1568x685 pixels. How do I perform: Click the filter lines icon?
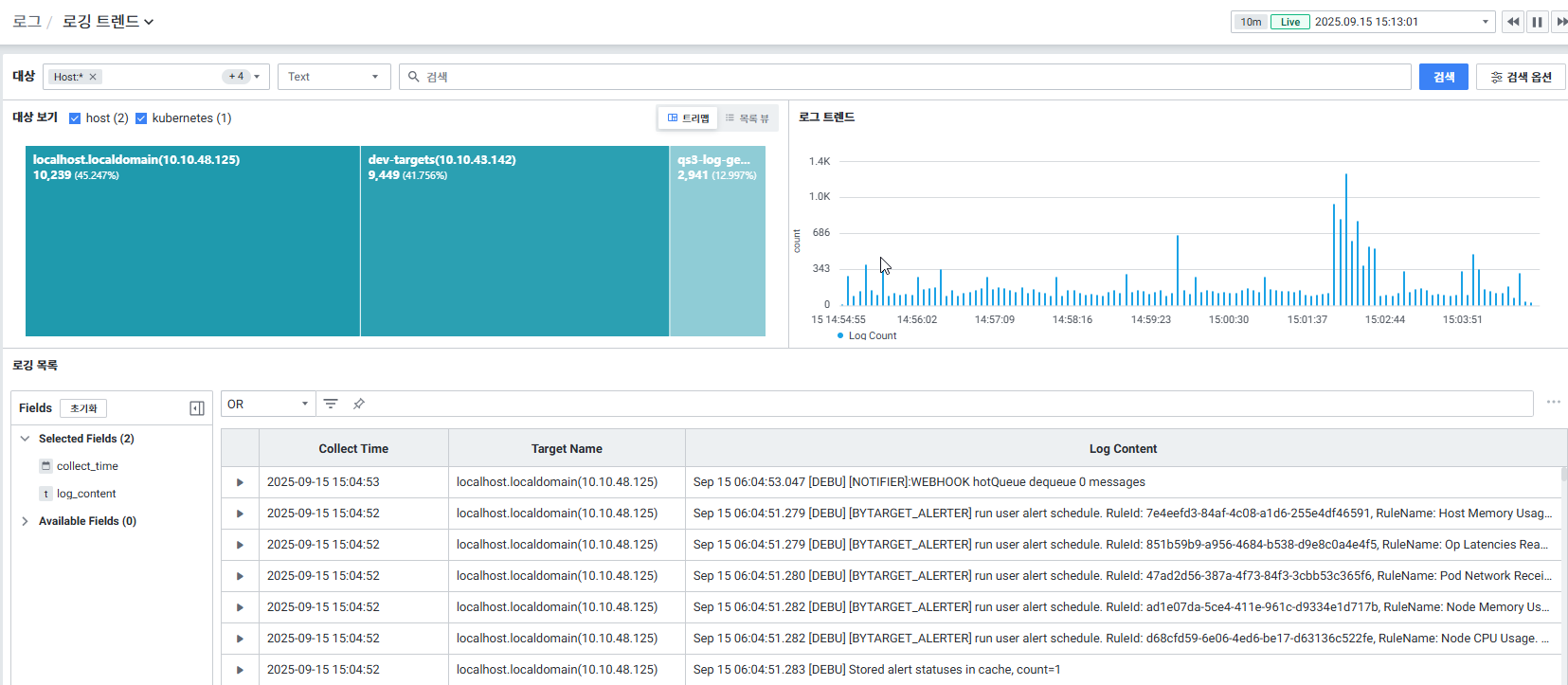[x=331, y=404]
